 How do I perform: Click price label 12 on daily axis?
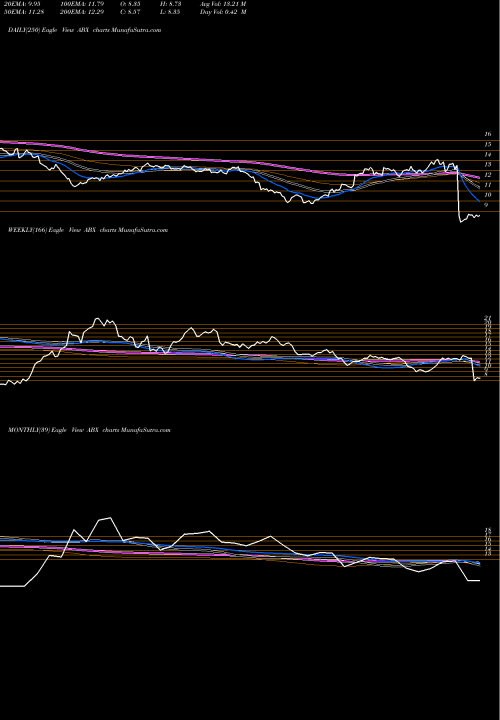[x=488, y=175]
